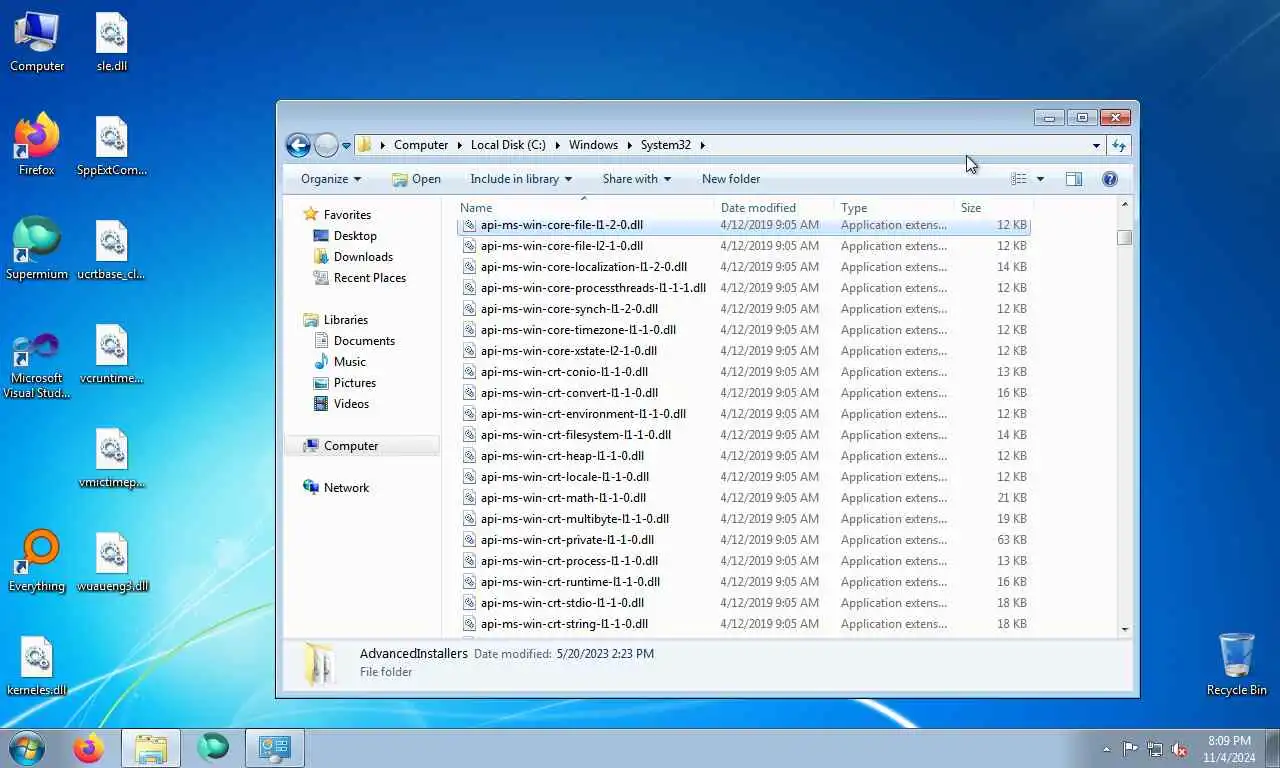Open the Documents library

[364, 341]
